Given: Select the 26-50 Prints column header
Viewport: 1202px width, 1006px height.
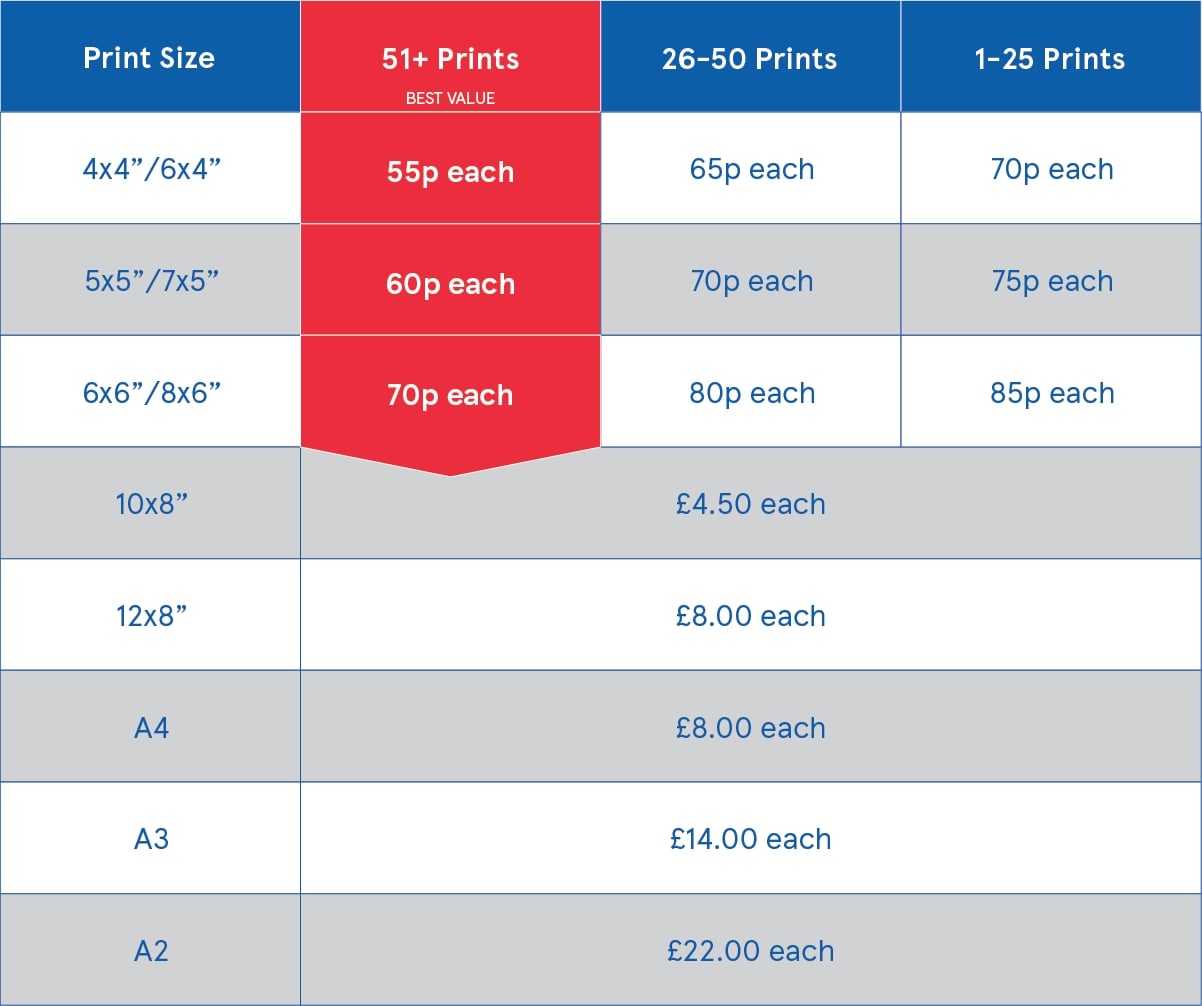Looking at the screenshot, I should [x=750, y=58].
